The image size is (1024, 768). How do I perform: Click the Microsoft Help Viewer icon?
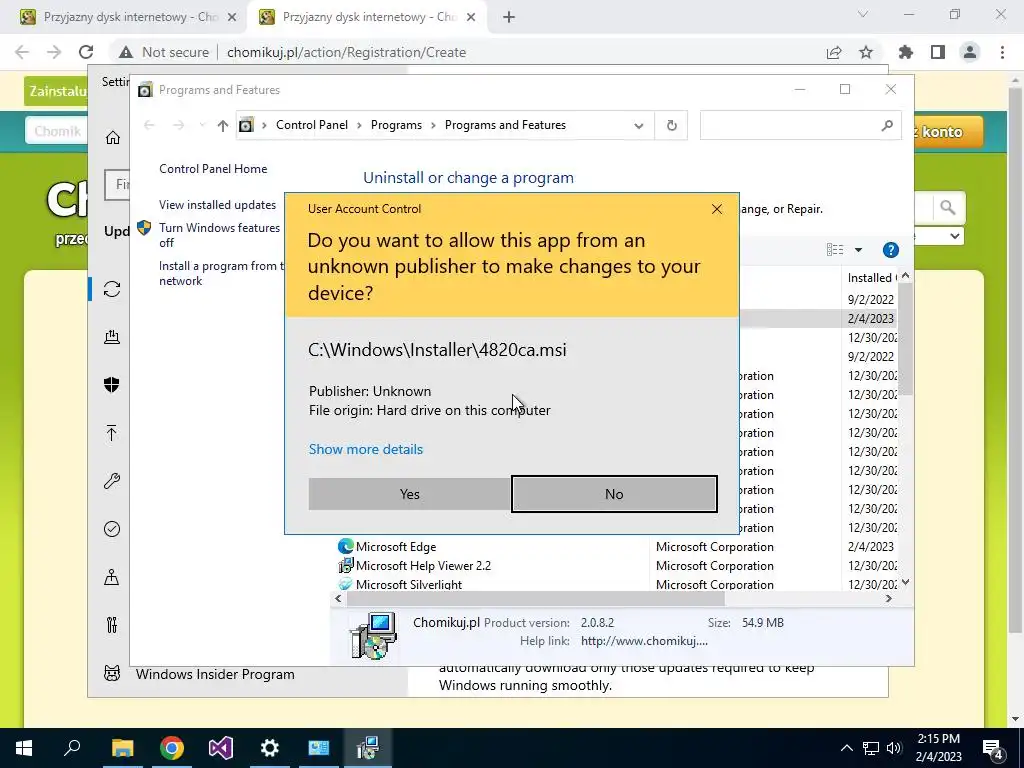coord(345,565)
